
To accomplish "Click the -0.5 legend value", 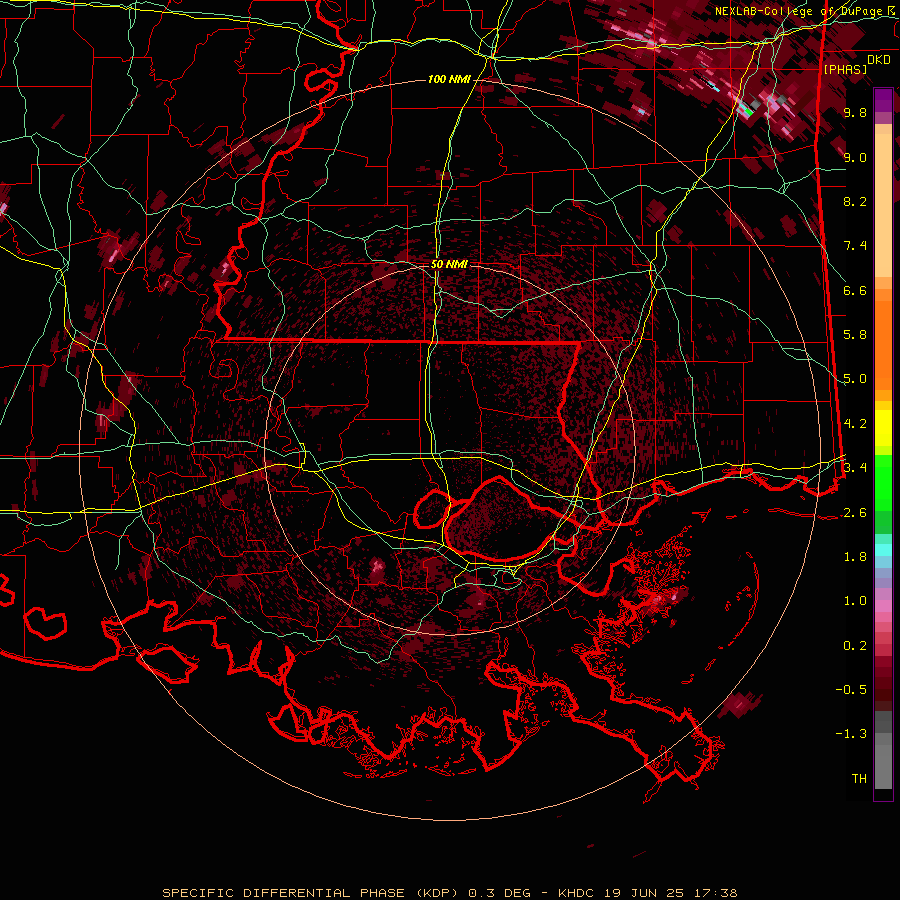I will point(851,689).
